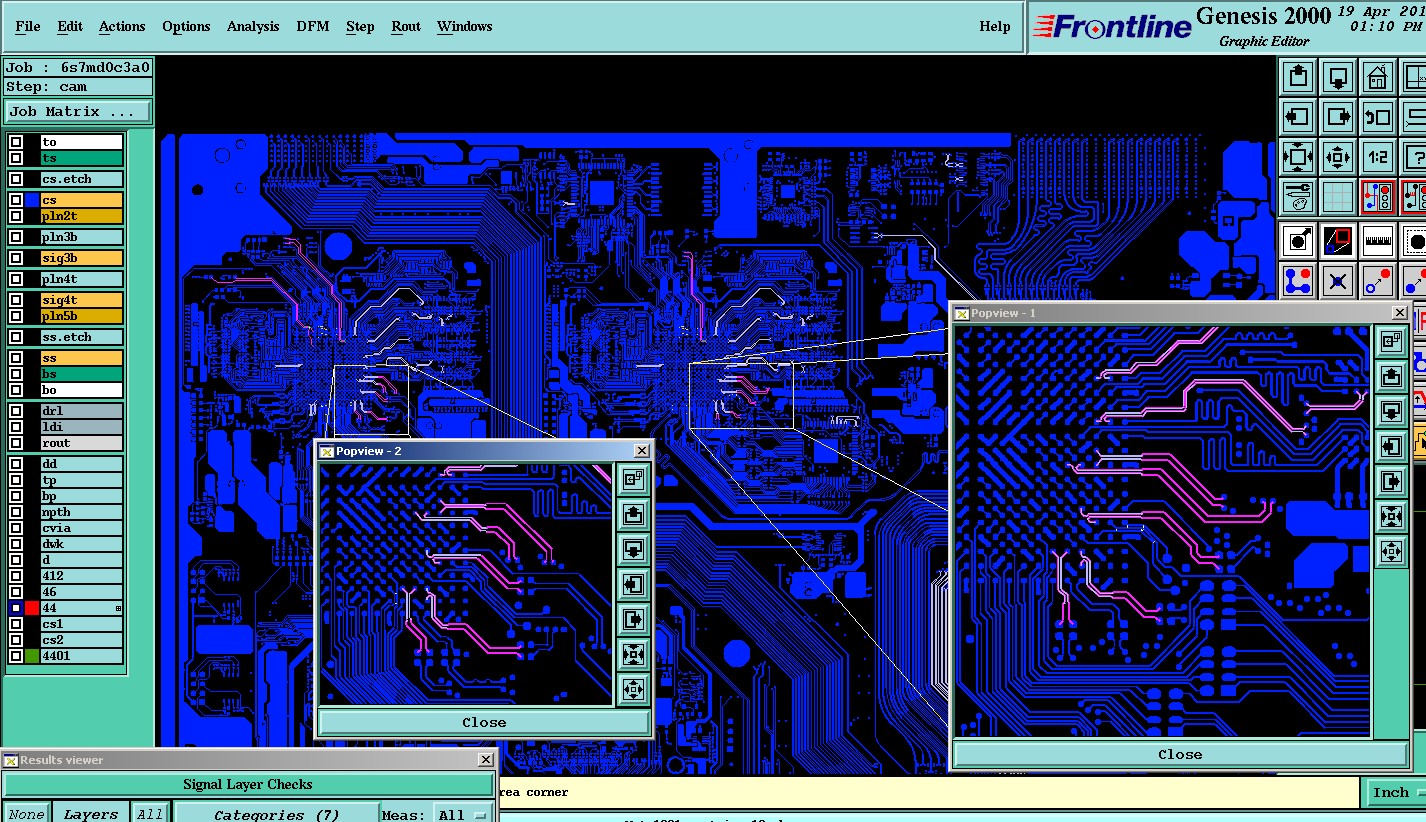The height and width of the screenshot is (822, 1426).
Task: Open the File menu
Action: [28, 26]
